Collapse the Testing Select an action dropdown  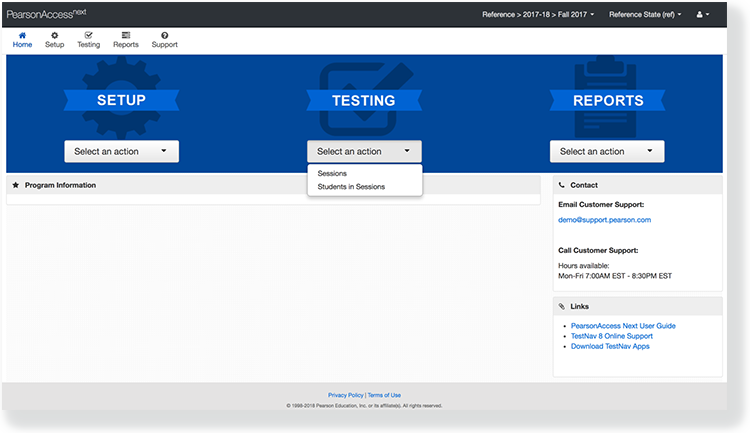click(364, 152)
